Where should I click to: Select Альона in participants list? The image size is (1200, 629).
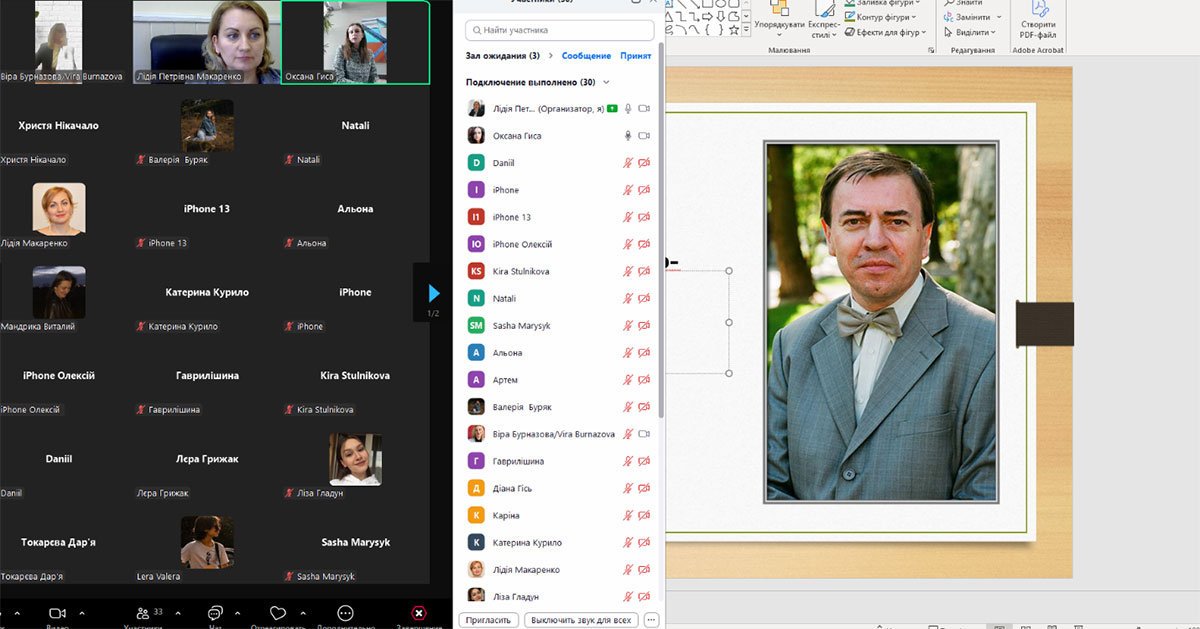pyautogui.click(x=560, y=352)
